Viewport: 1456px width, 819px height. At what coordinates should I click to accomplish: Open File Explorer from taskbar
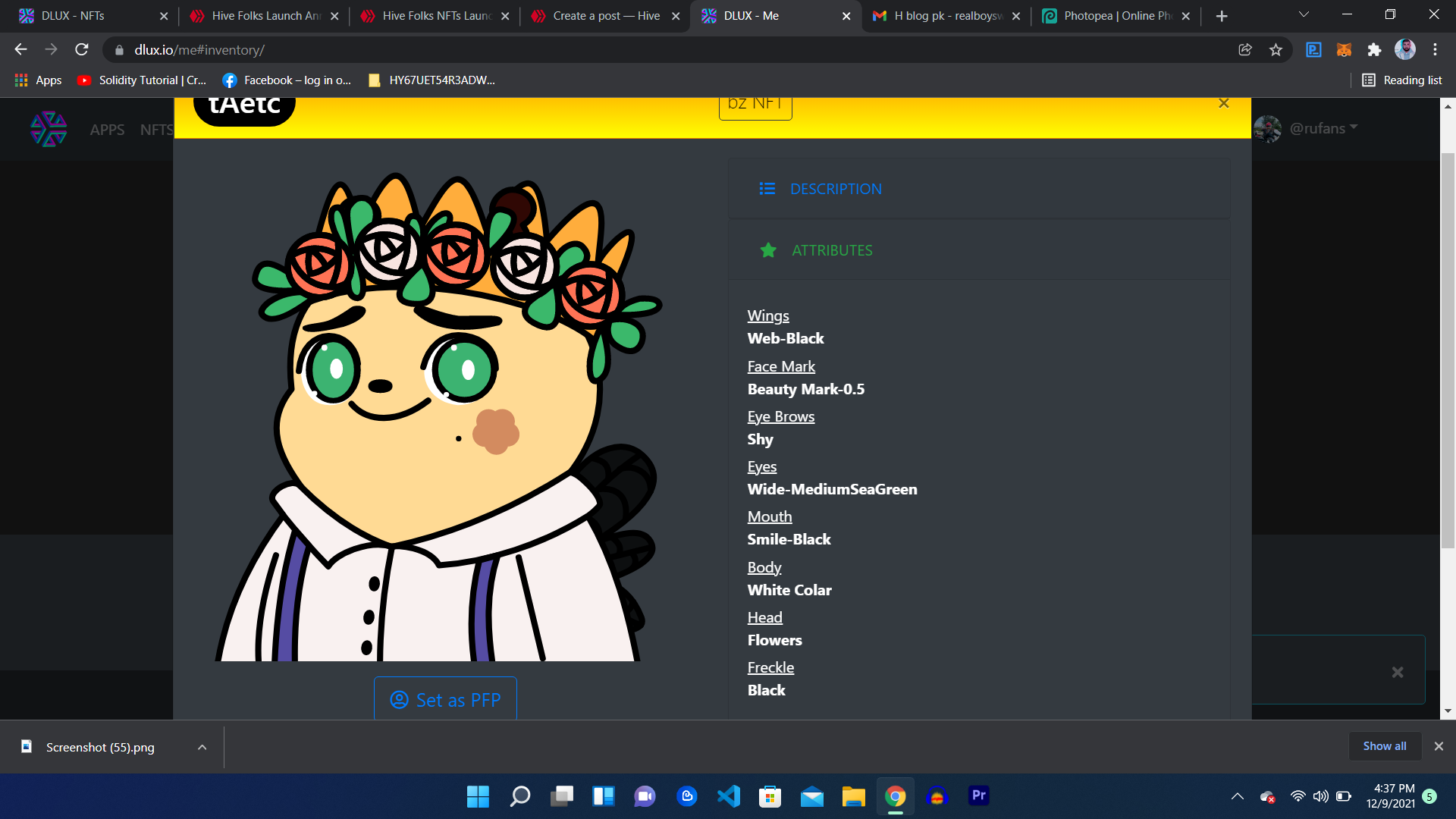click(x=854, y=796)
